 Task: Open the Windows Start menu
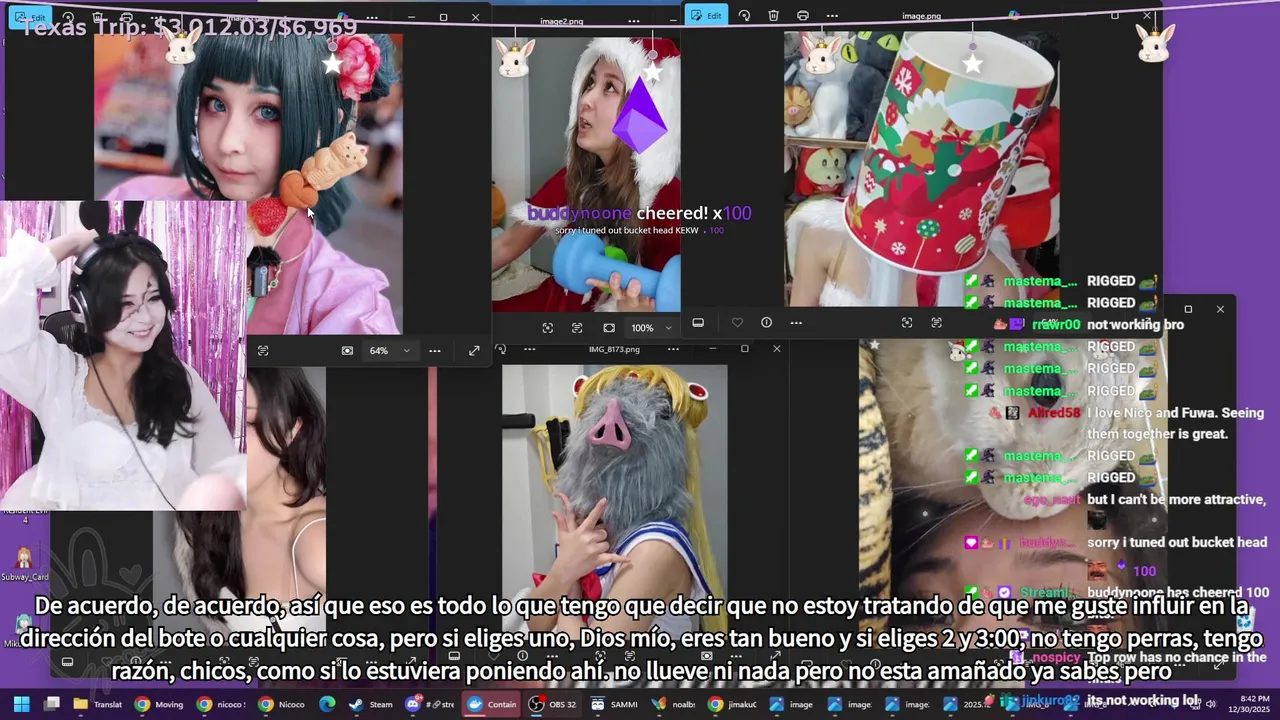21,704
